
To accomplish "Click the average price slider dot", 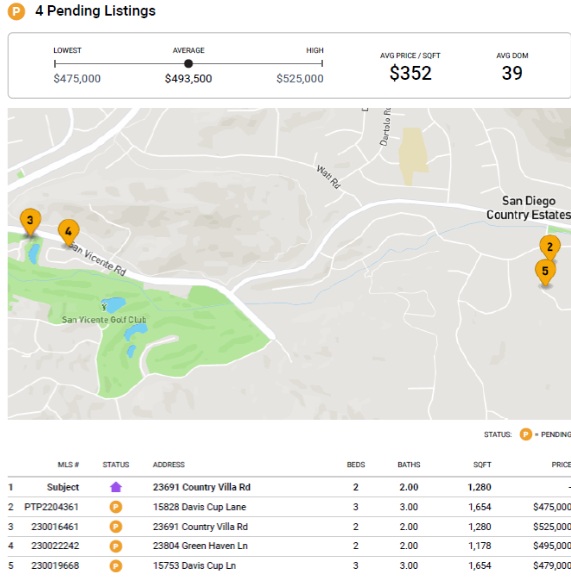I will pos(188,64).
